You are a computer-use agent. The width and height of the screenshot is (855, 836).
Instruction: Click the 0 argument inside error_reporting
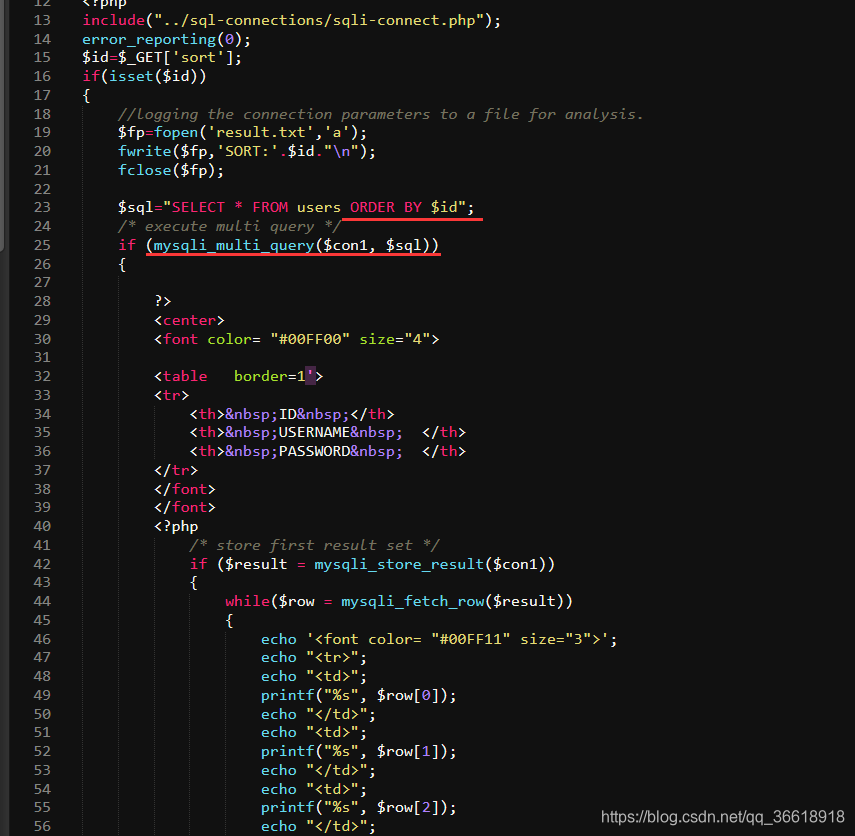[230, 40]
